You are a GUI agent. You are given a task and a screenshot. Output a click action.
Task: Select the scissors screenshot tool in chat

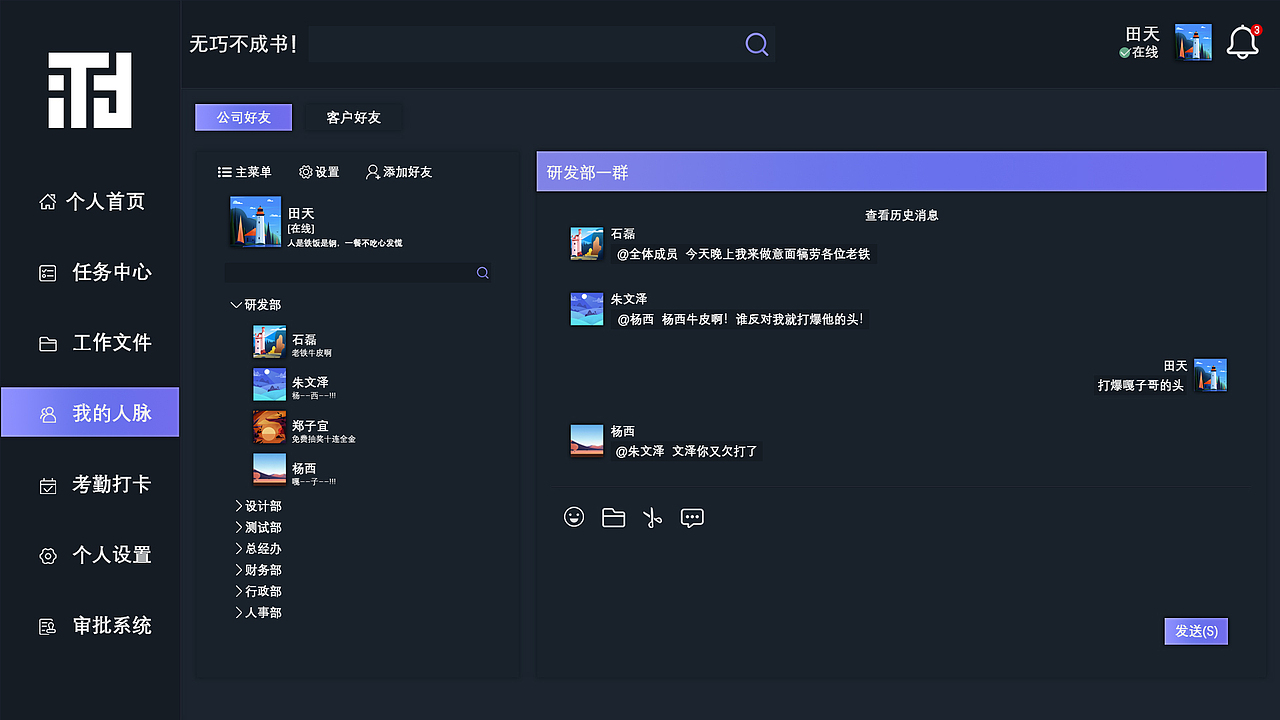(652, 517)
